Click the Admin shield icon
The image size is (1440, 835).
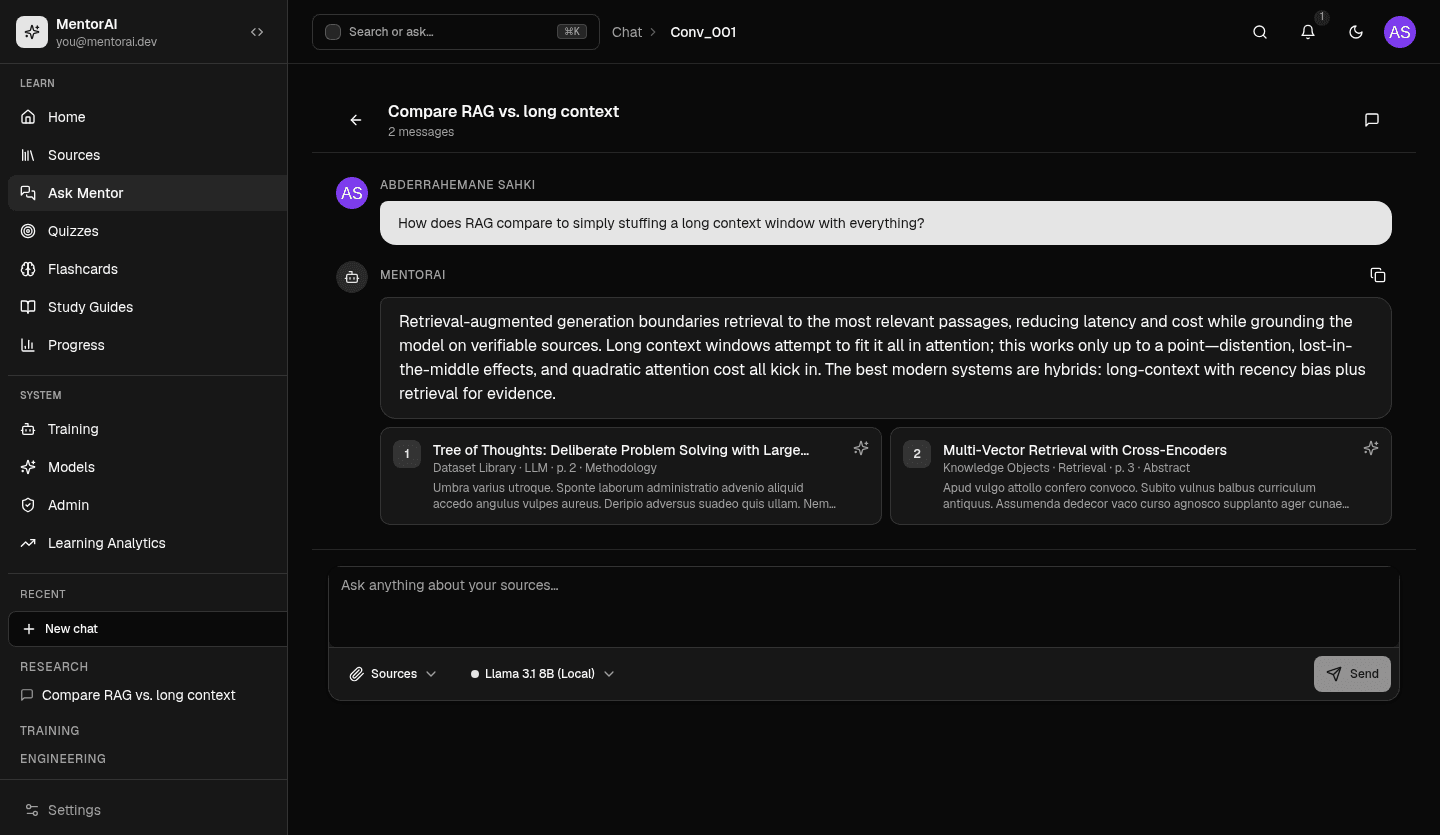28,505
